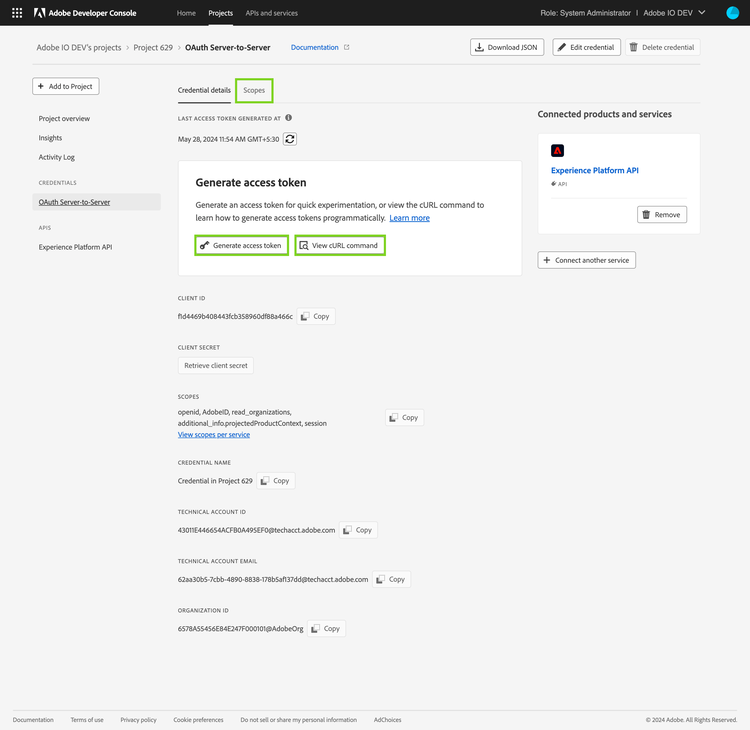View the cURL command
This screenshot has height=730, width=750.
pyautogui.click(x=339, y=245)
